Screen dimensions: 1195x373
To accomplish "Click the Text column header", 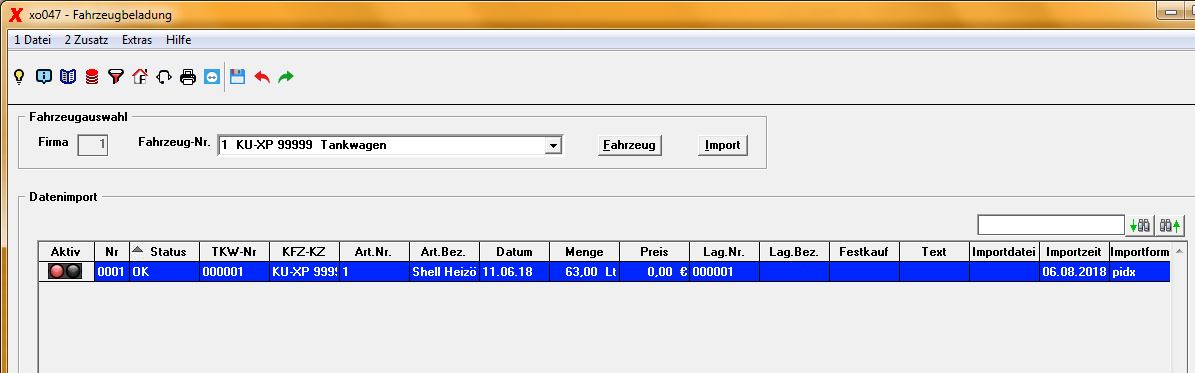I will pos(935,251).
